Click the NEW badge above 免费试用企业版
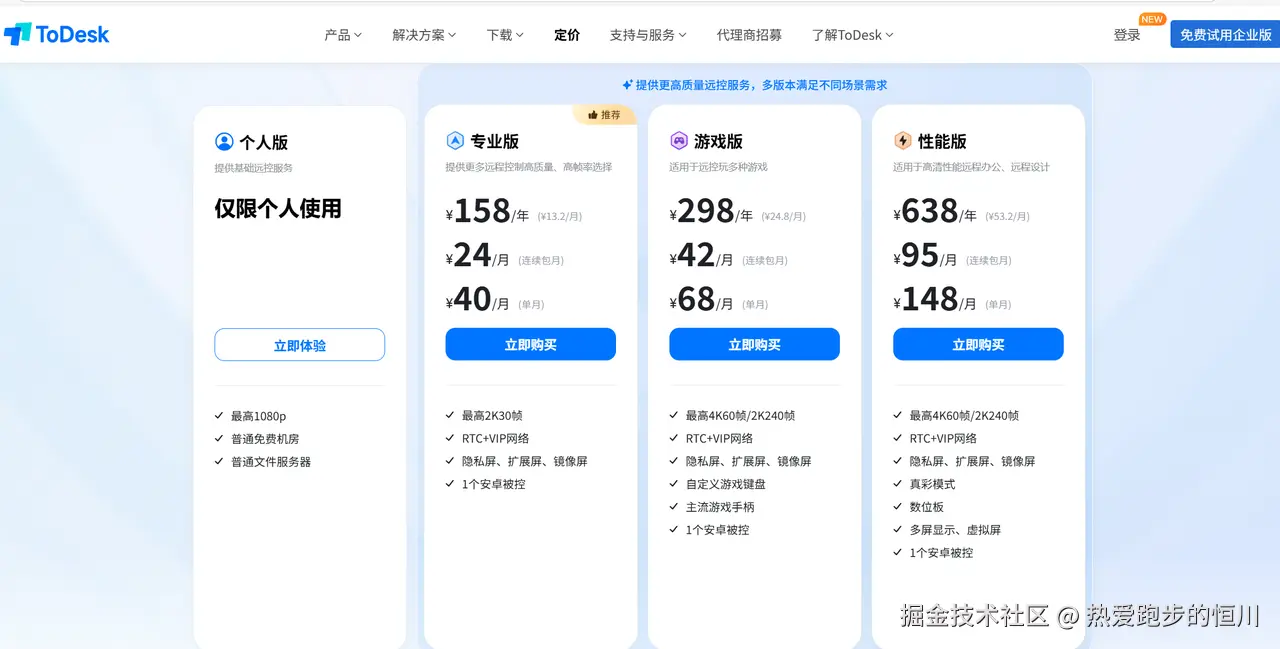The image size is (1280, 649). click(1151, 18)
